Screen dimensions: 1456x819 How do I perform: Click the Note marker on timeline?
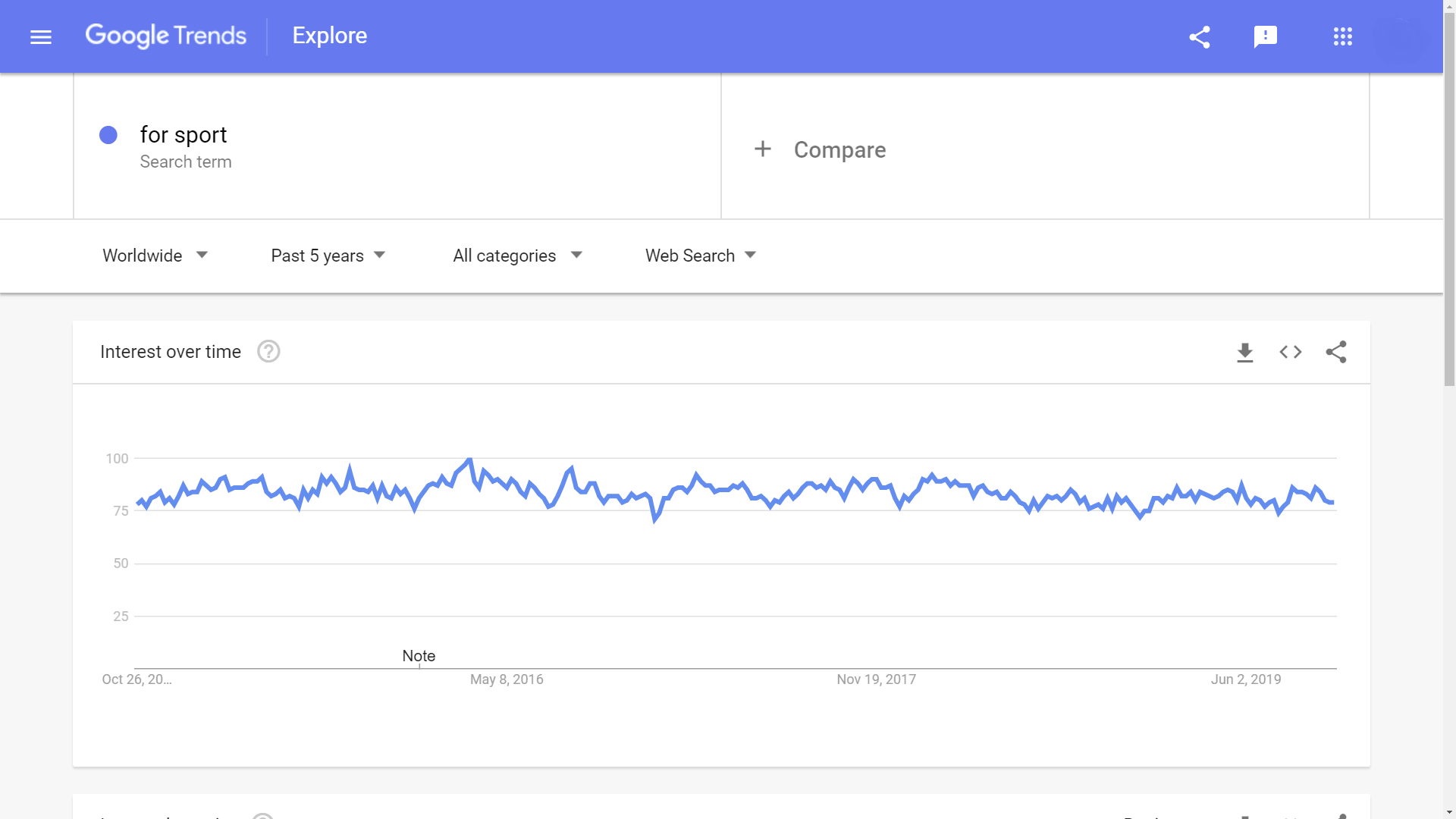[x=419, y=656]
